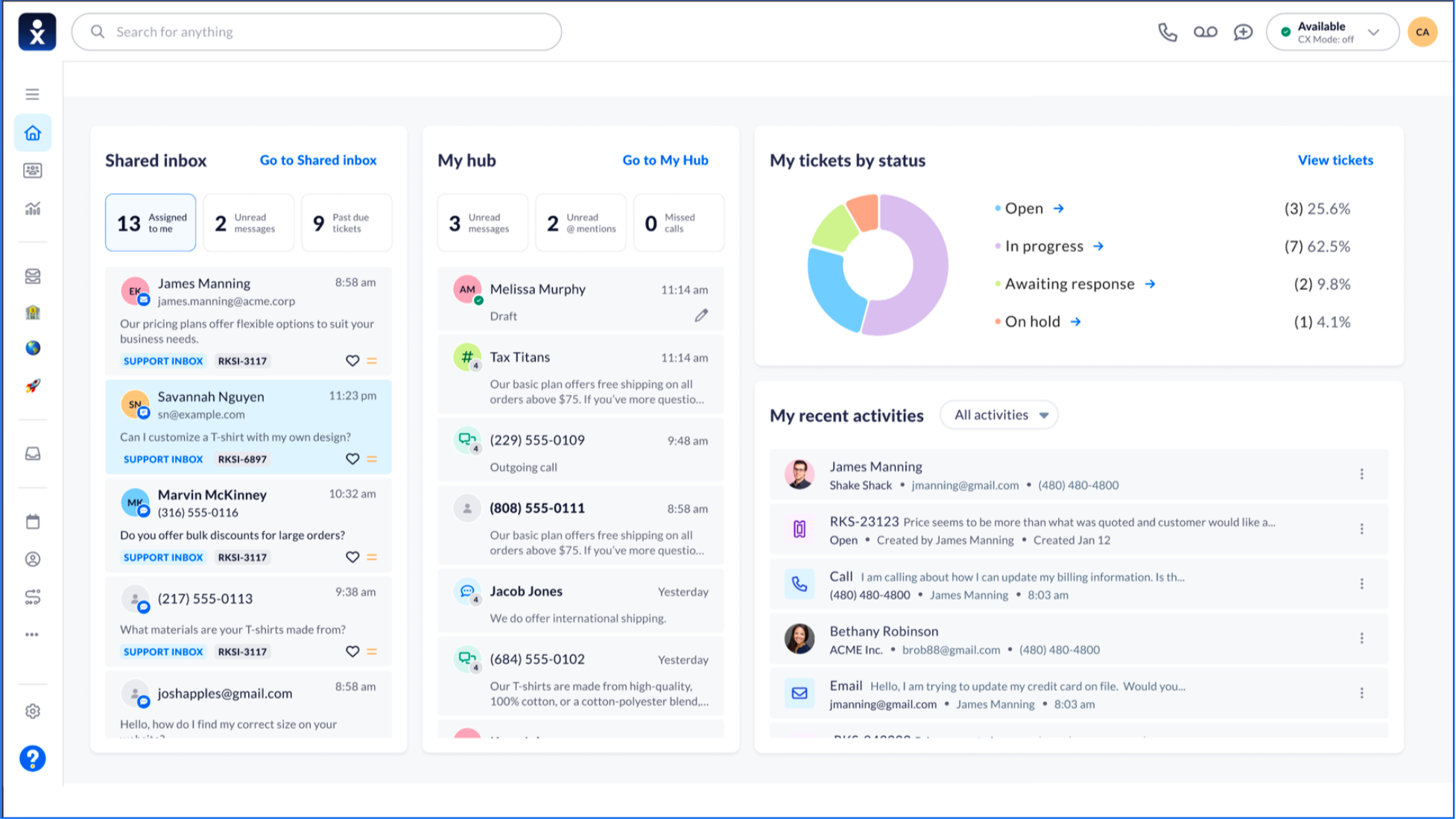This screenshot has height=819, width=1456.
Task: Click the Go to Shared inbox link
Action: tap(317, 160)
